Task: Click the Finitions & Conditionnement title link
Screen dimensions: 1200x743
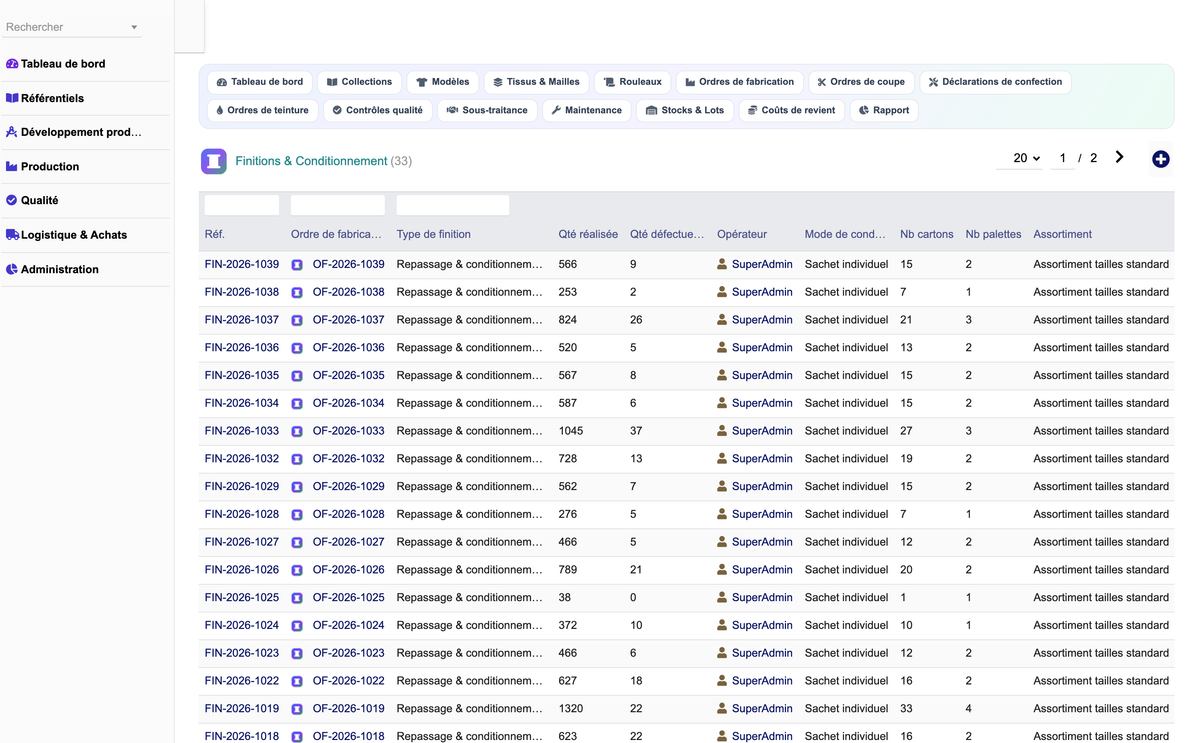Action: 311,161
